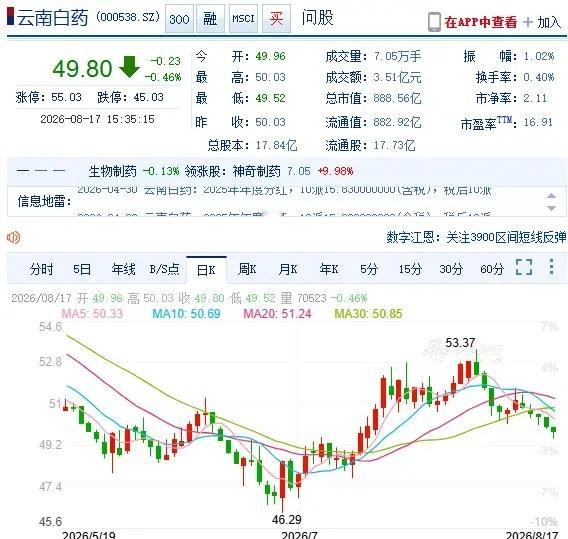Click the 总市值 888.56亿 value
Screen dimensions: 568x539
[397, 99]
